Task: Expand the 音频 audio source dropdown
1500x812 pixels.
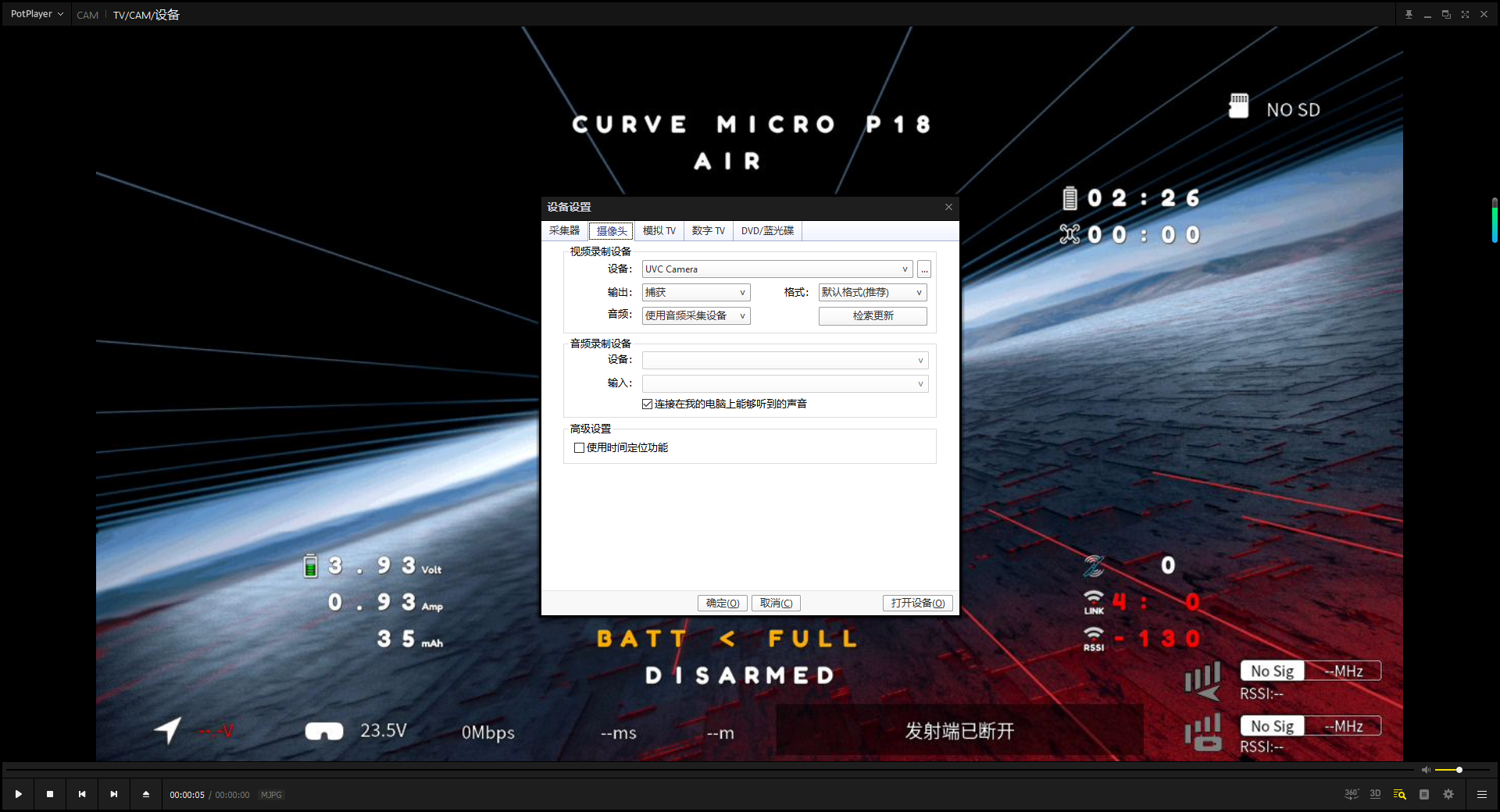Action: pyautogui.click(x=696, y=315)
